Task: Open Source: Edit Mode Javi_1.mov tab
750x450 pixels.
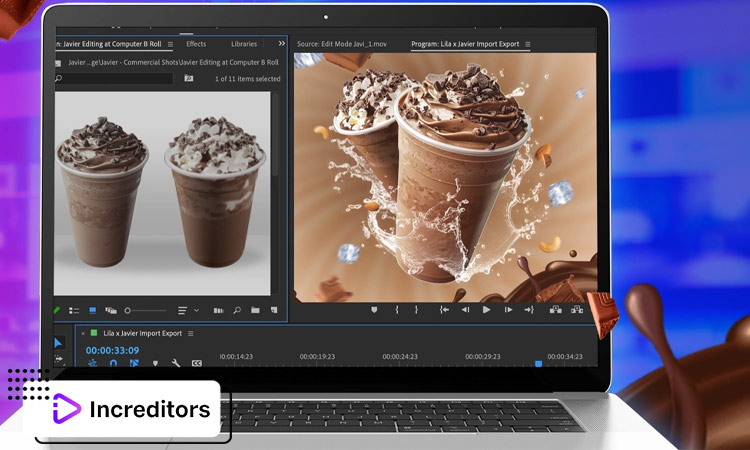Action: (x=342, y=44)
